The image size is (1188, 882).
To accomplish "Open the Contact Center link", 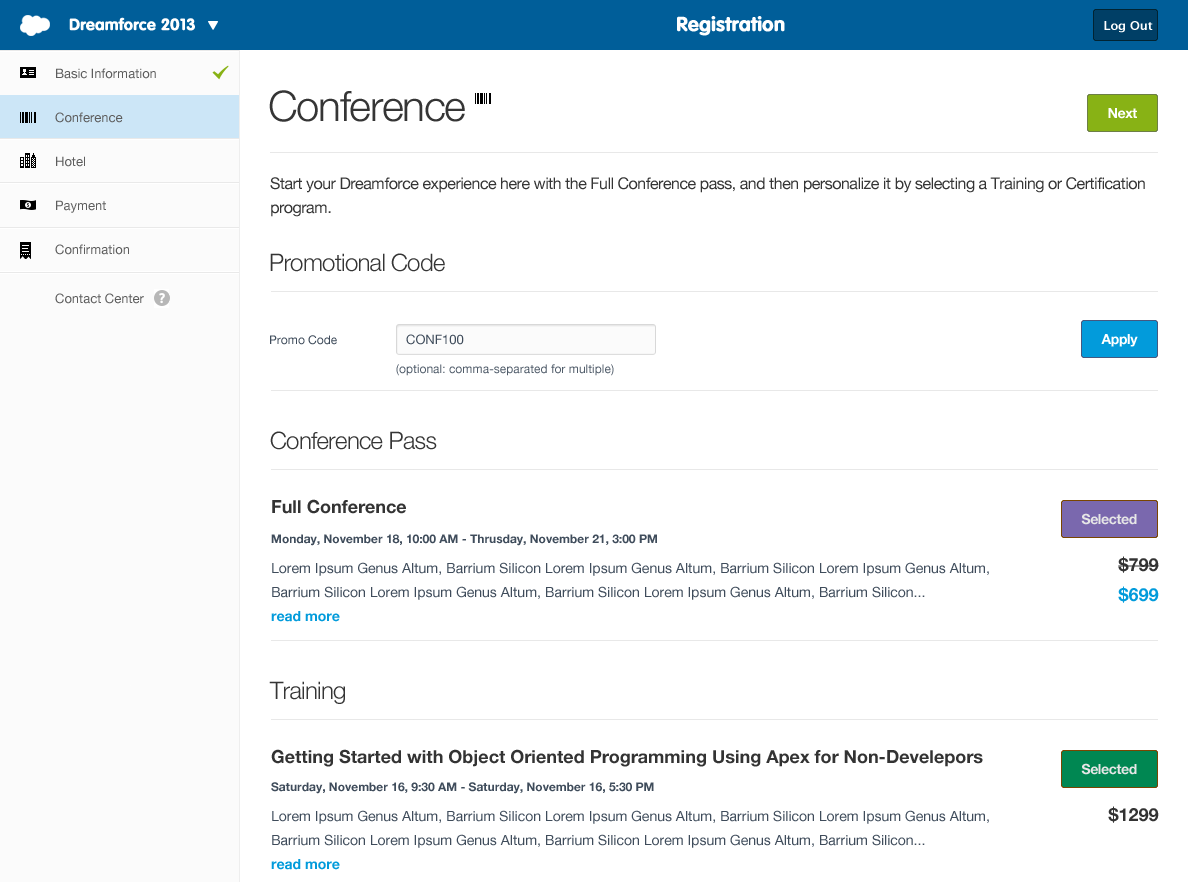I will 99,299.
